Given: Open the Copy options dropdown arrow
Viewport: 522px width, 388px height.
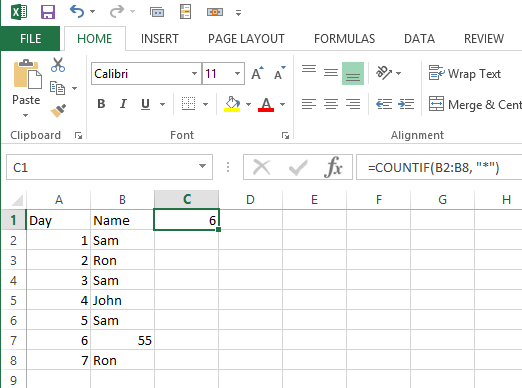Looking at the screenshot, I should point(75,88).
